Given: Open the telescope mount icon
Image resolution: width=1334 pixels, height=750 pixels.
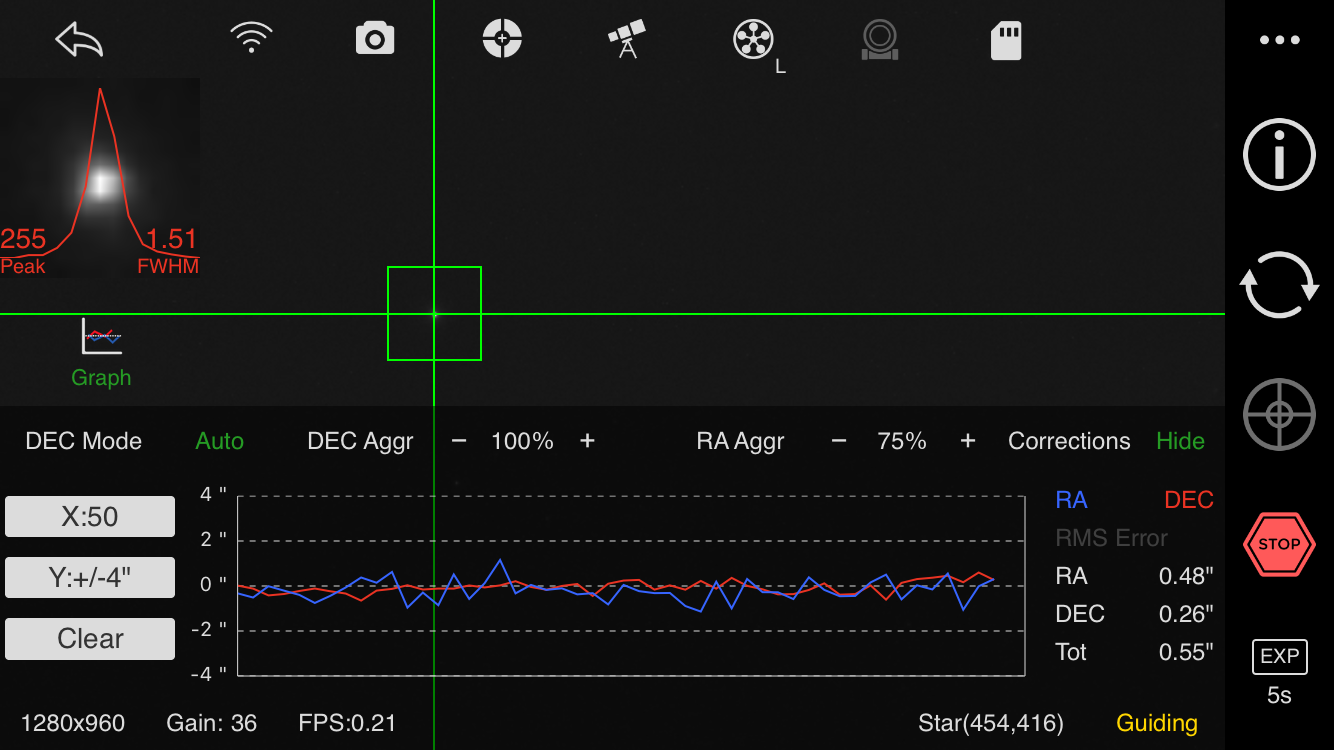Looking at the screenshot, I should (x=627, y=40).
